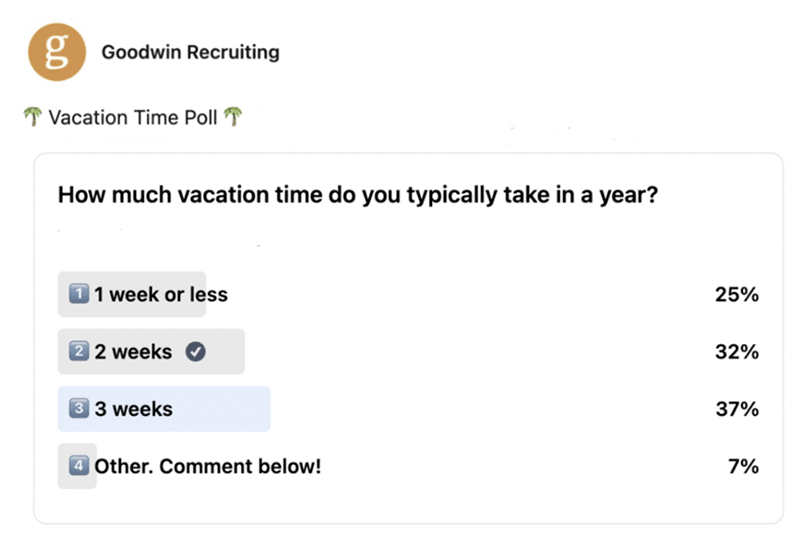Click the number 4 keycap icon
Viewport: 800px width, 547px height.
pyautogui.click(x=79, y=465)
